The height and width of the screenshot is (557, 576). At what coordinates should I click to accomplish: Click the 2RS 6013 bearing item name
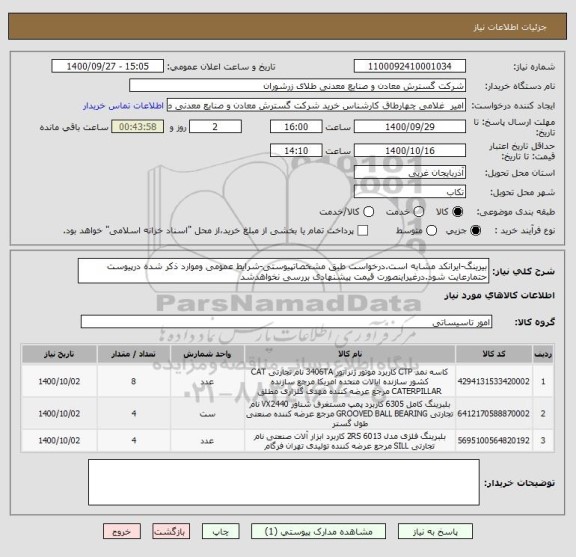point(350,441)
